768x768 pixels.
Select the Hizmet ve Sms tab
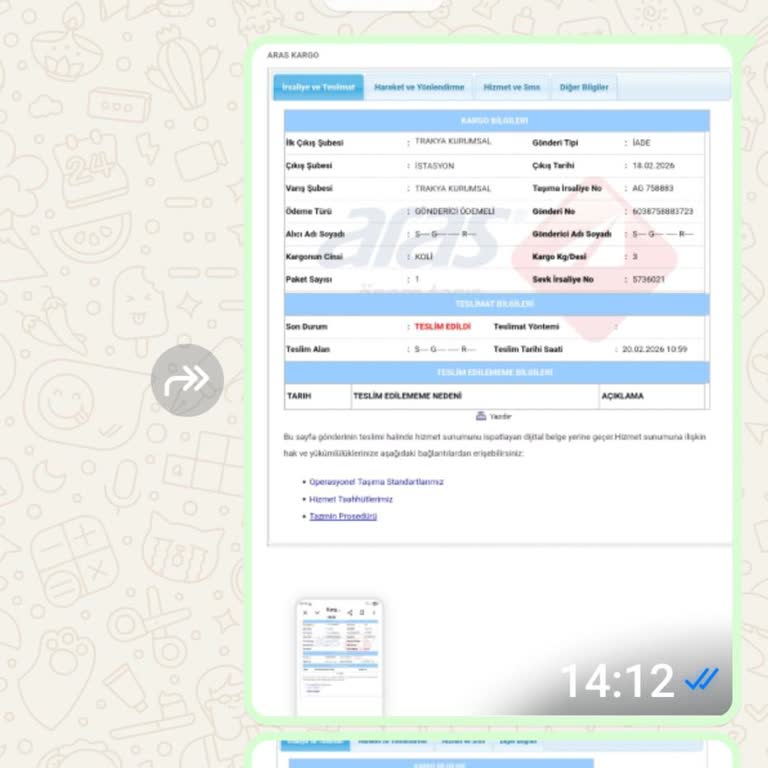point(511,87)
